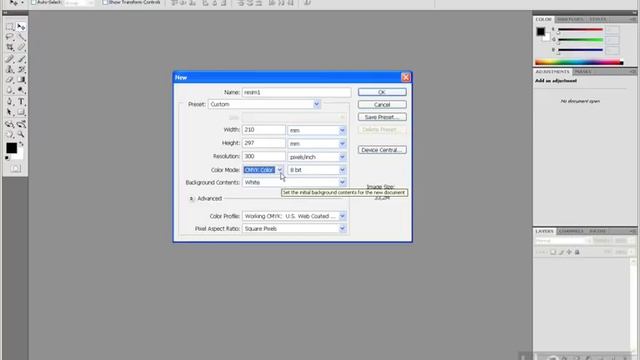Pick a color from the spectrum ramp
The width and height of the screenshot is (640, 360).
[x=579, y=62]
